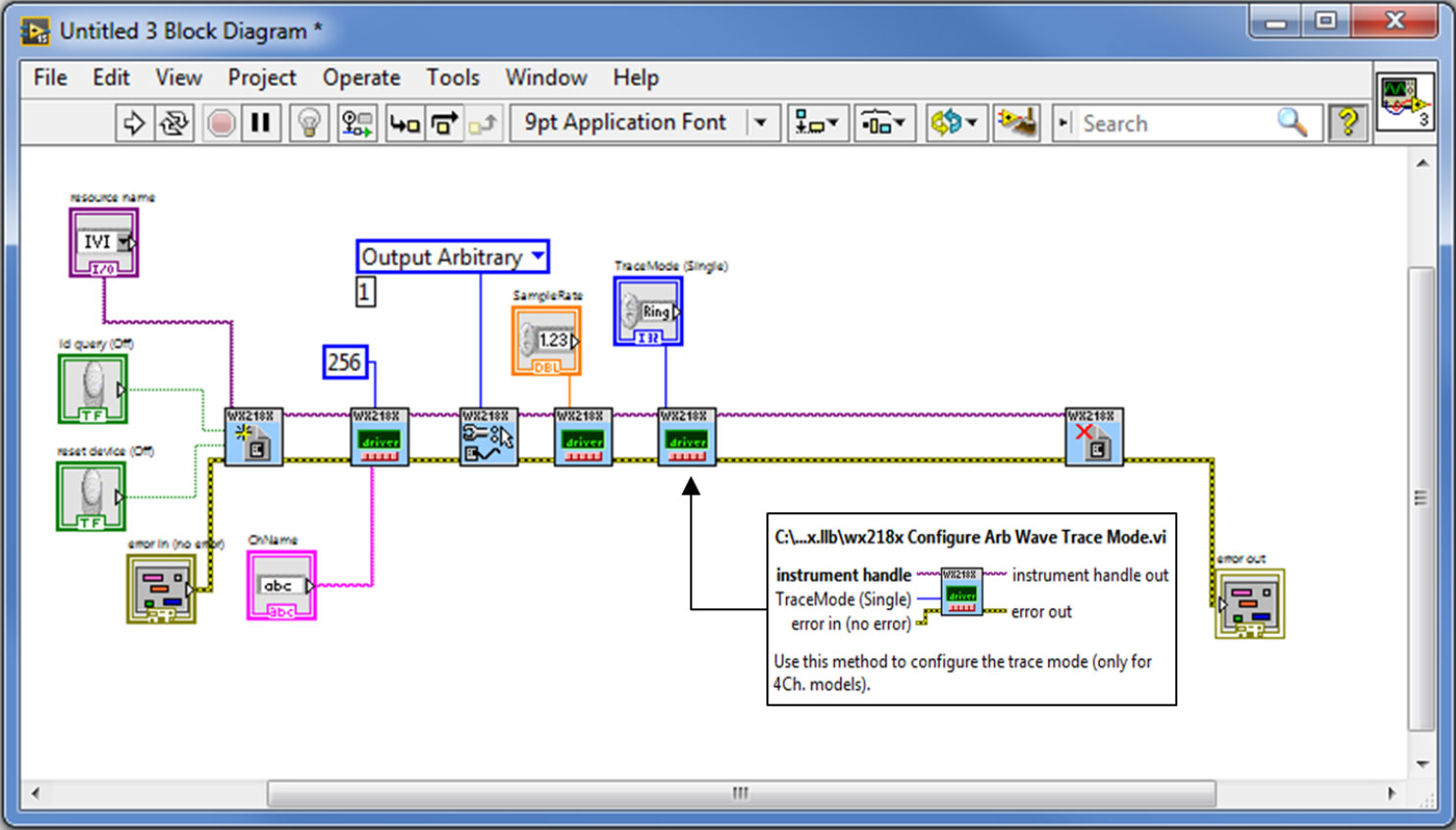Click the horizontal scrollbar thumb
1456x830 pixels.
(x=741, y=793)
